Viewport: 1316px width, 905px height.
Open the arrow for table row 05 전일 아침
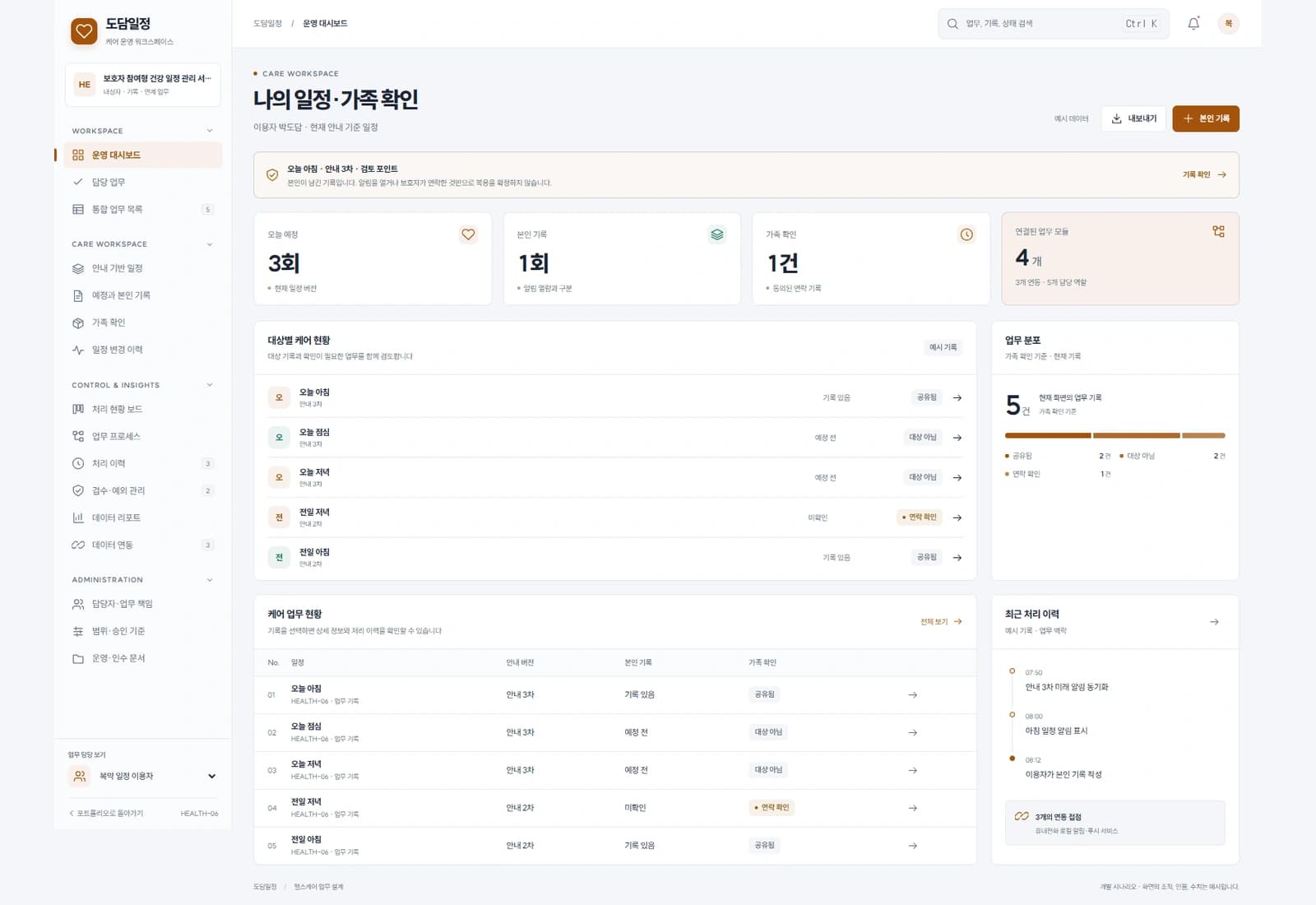(x=912, y=846)
